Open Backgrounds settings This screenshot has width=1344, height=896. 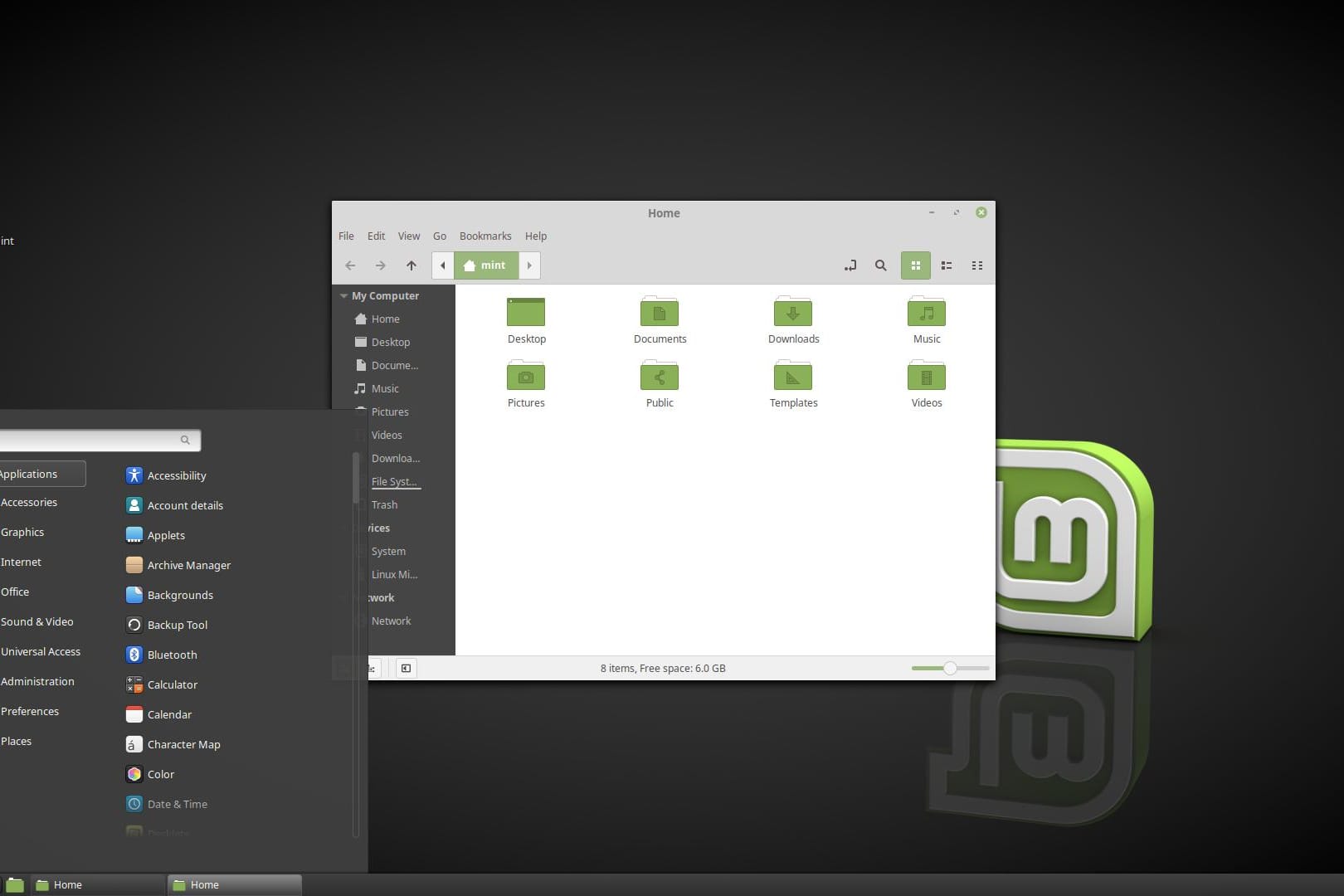tap(169, 595)
